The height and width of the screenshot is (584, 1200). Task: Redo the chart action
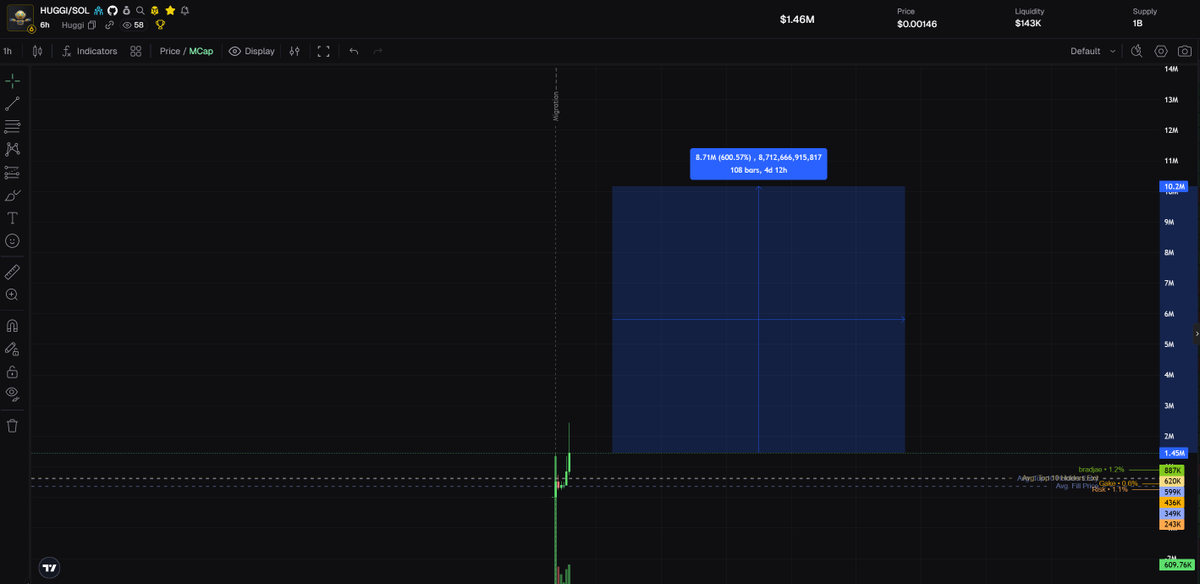pyautogui.click(x=378, y=51)
